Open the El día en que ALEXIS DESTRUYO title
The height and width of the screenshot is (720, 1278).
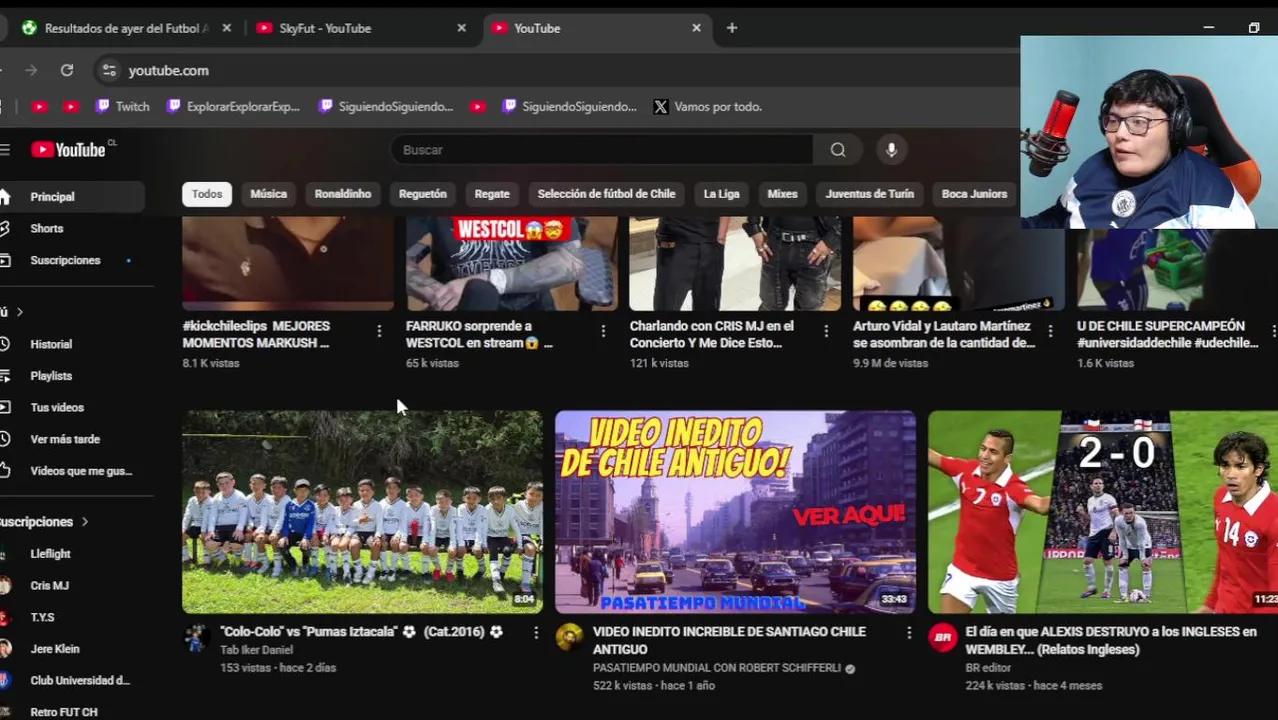click(x=1111, y=641)
